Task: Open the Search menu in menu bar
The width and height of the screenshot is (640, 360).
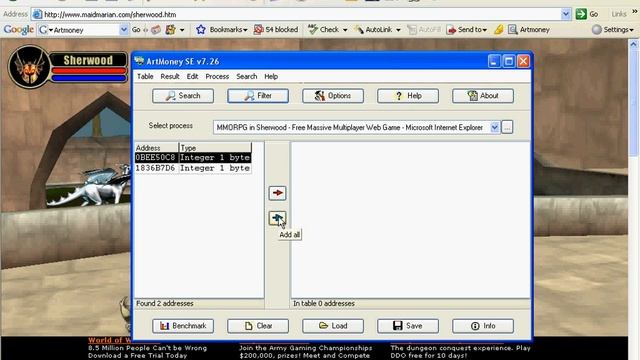Action: pos(247,76)
